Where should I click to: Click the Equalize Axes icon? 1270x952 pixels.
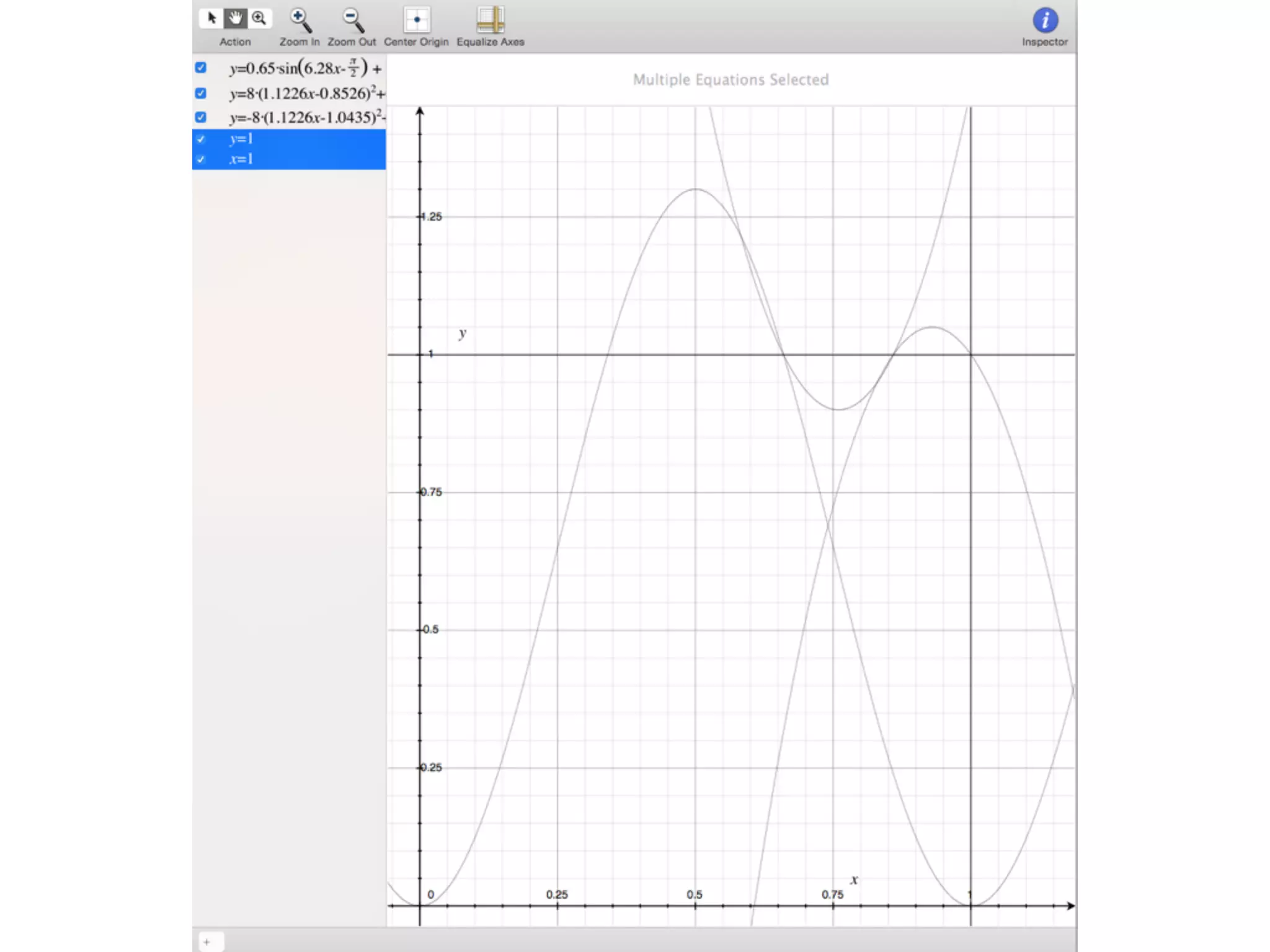pyautogui.click(x=491, y=20)
